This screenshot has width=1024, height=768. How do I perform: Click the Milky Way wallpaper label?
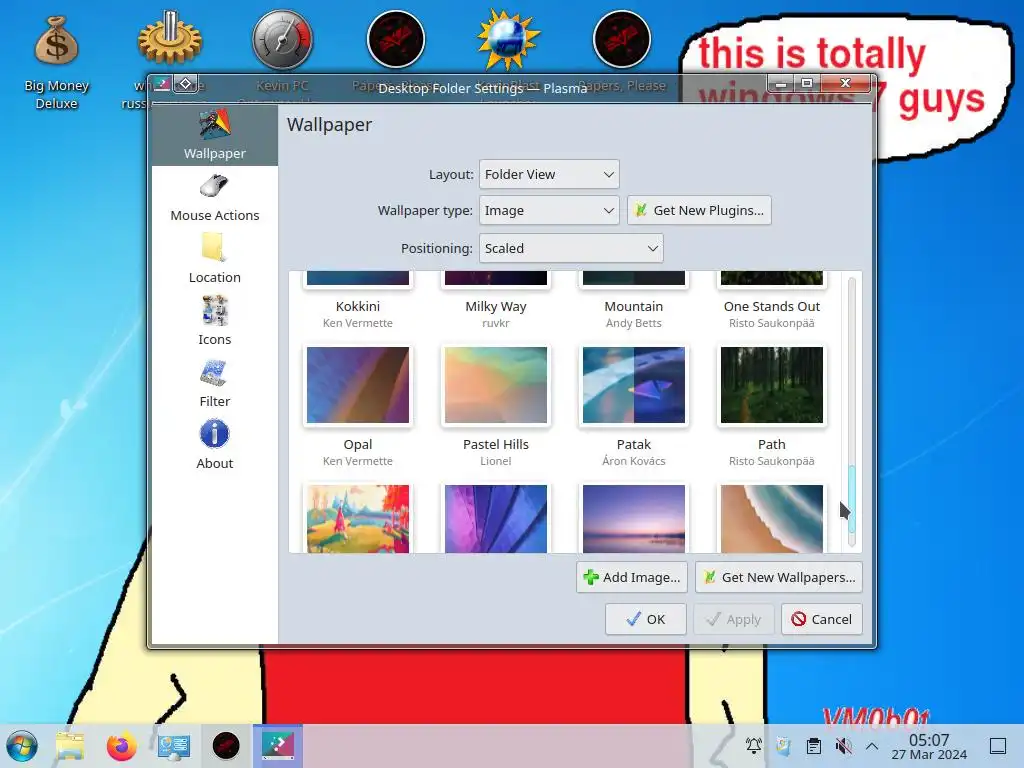(496, 306)
